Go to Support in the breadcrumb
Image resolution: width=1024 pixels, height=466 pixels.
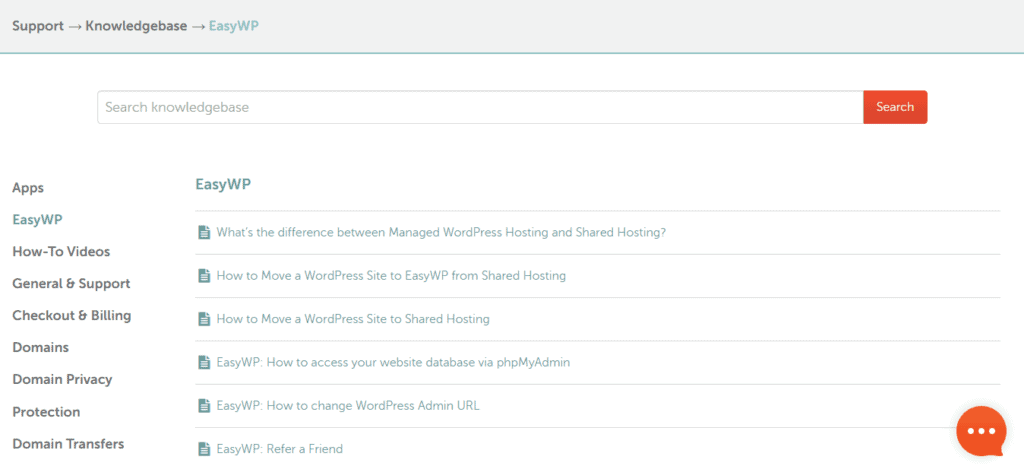pyautogui.click(x=39, y=26)
